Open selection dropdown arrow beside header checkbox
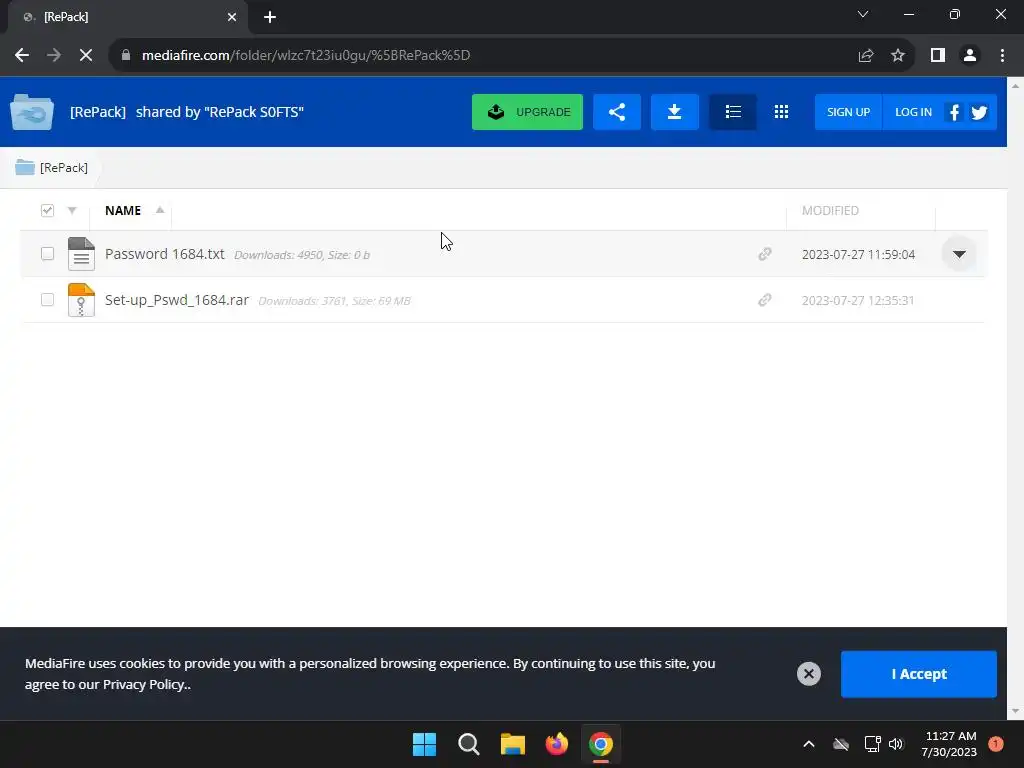 coord(72,210)
